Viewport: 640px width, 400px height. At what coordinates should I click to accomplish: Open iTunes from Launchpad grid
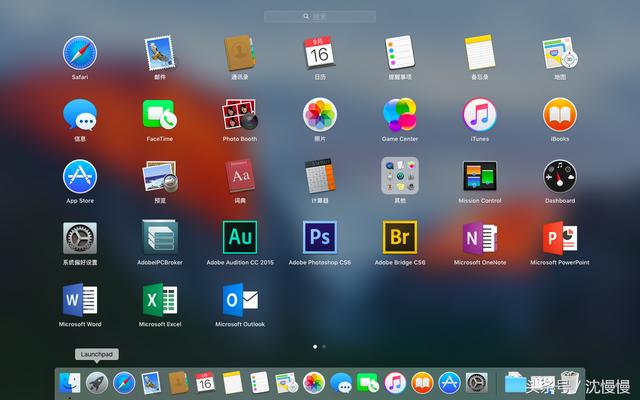point(480,115)
